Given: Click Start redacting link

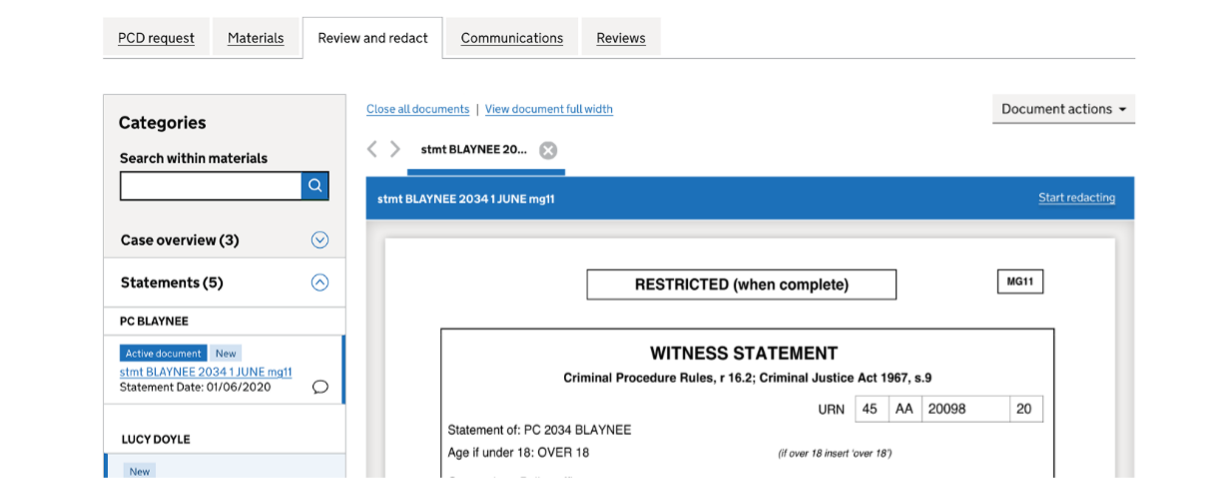Looking at the screenshot, I should click(x=1076, y=198).
